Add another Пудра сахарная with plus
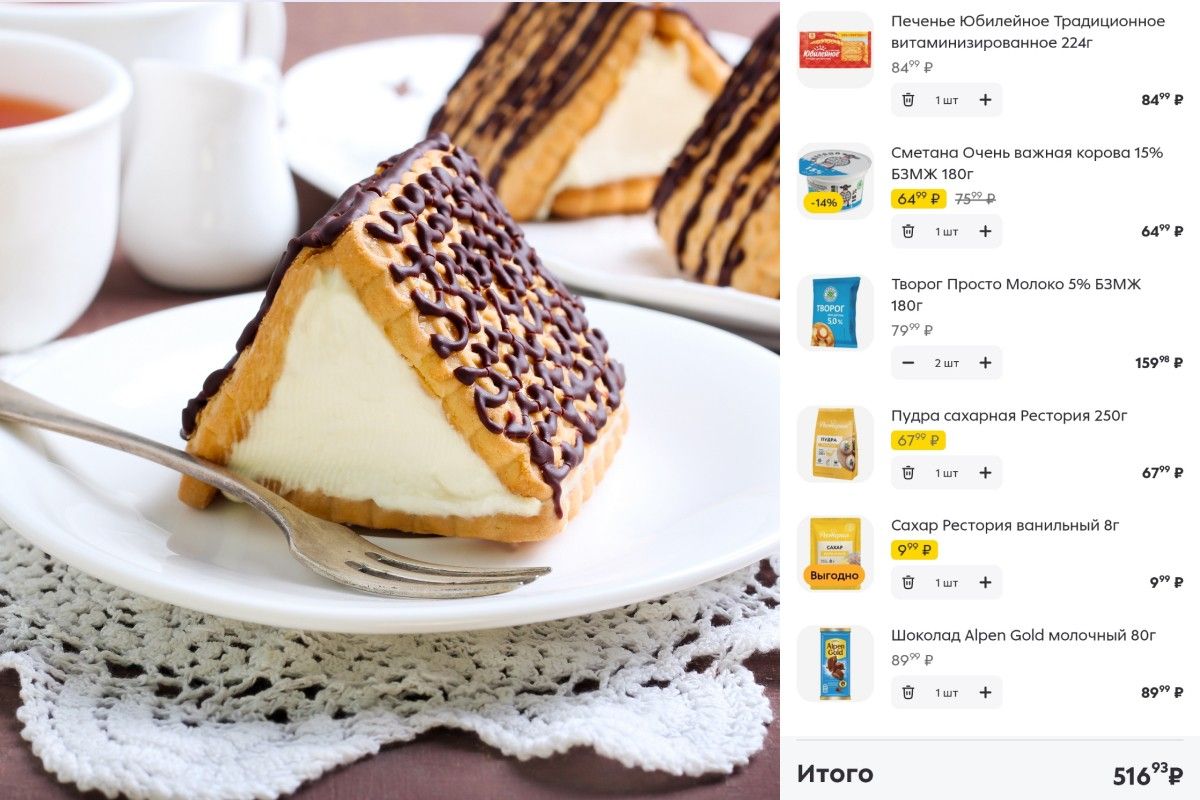The width and height of the screenshot is (1200, 800). tap(985, 473)
